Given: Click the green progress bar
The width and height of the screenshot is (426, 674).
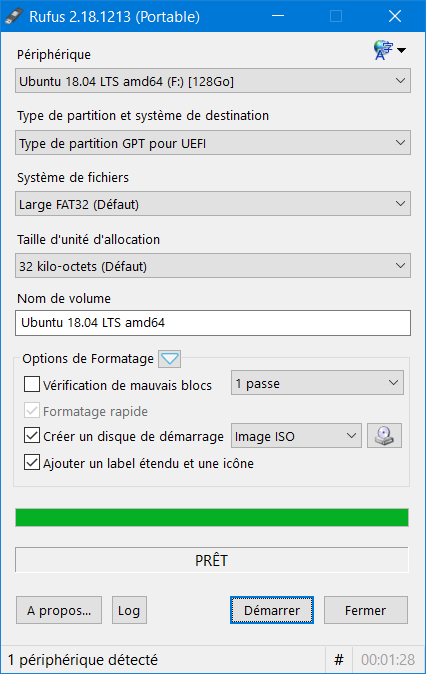Looking at the screenshot, I should click(x=212, y=518).
